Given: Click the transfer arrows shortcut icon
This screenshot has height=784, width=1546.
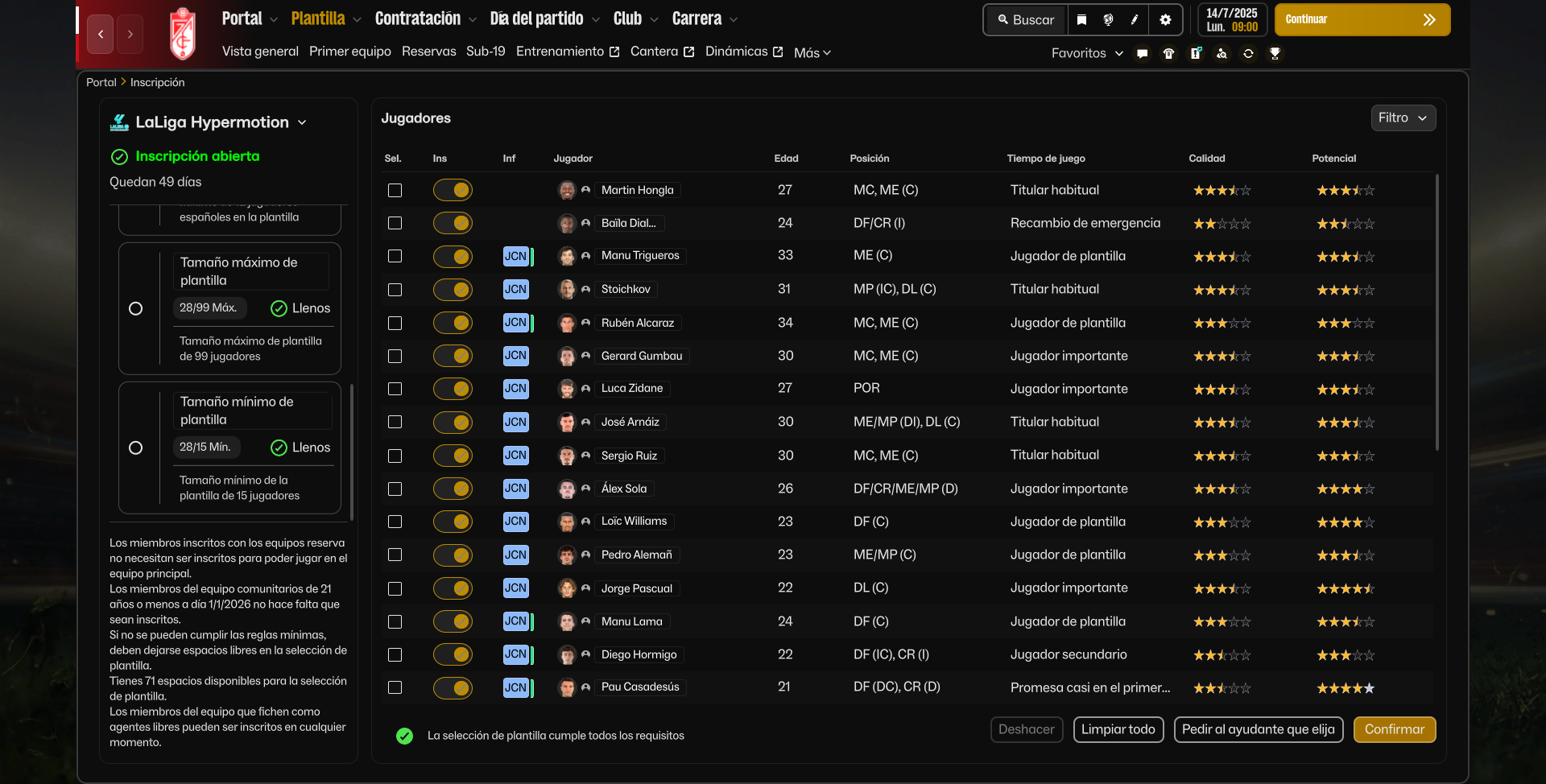Looking at the screenshot, I should 1248,54.
